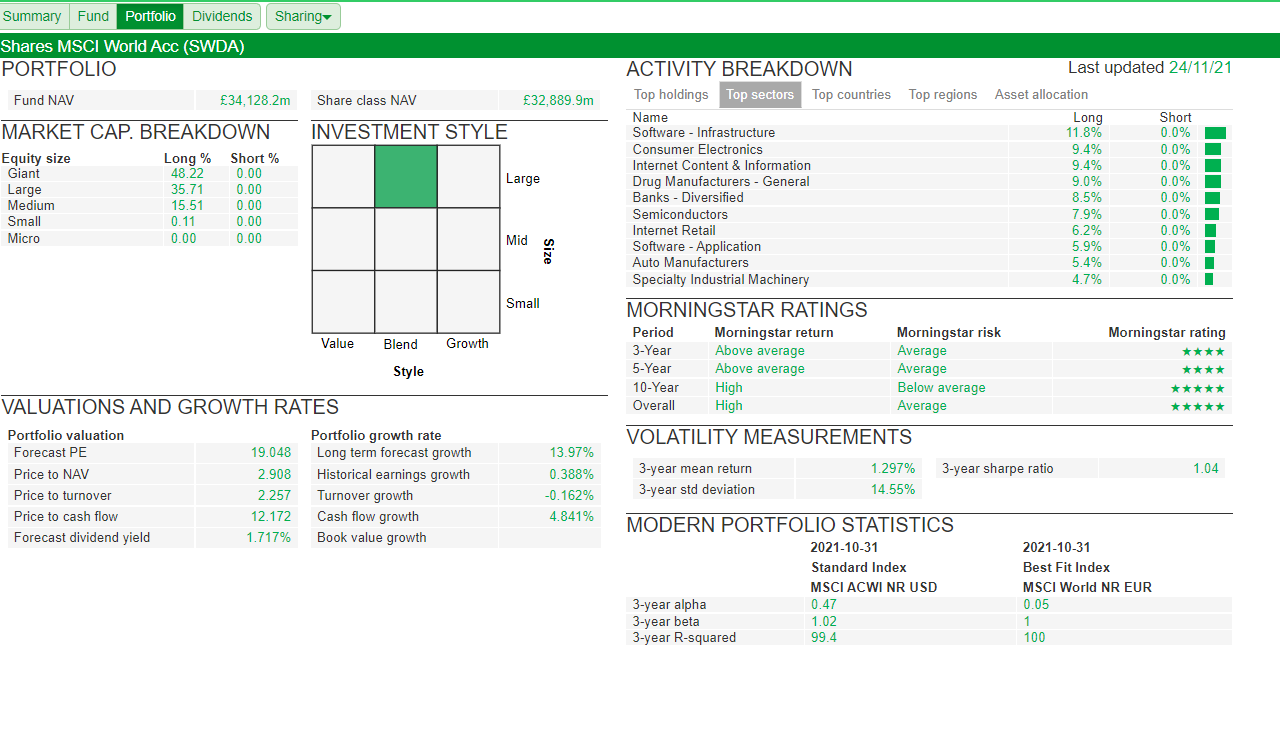View the Top countries tab

tap(851, 95)
